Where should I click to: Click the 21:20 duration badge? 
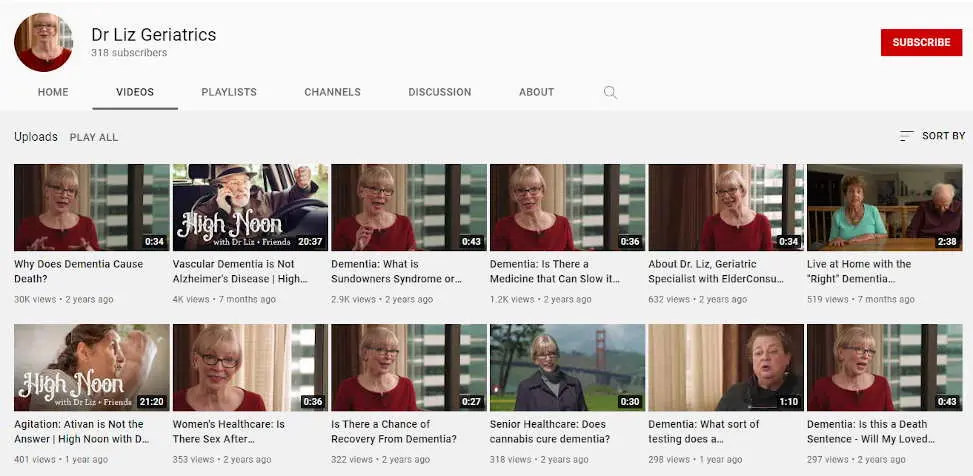click(151, 402)
